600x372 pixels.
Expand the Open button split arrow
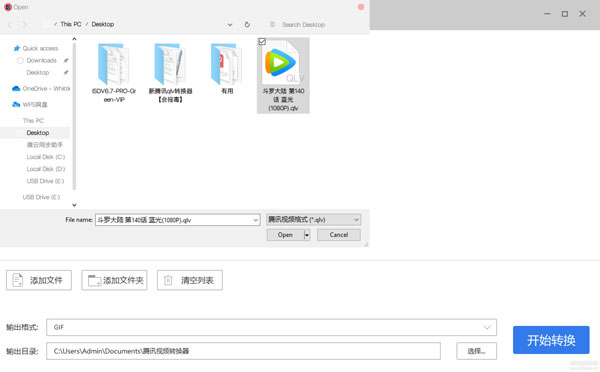pos(307,235)
